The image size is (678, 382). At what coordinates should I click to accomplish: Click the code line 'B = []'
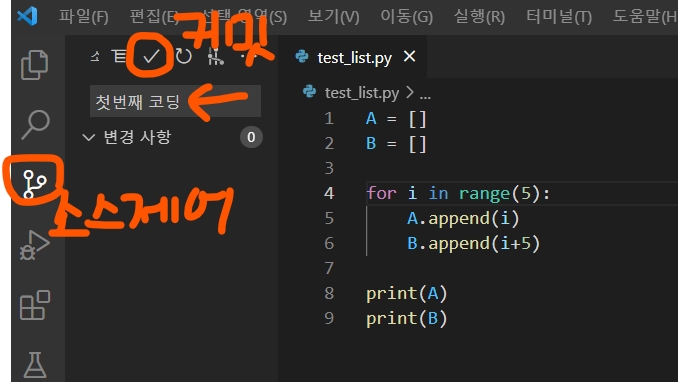(396, 144)
